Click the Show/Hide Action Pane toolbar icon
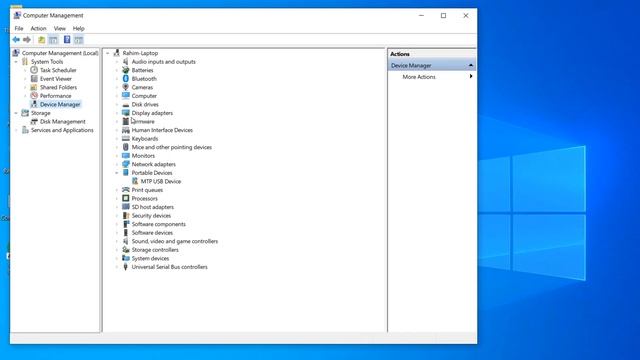Viewport: 640px width, 360px height. coord(78,40)
